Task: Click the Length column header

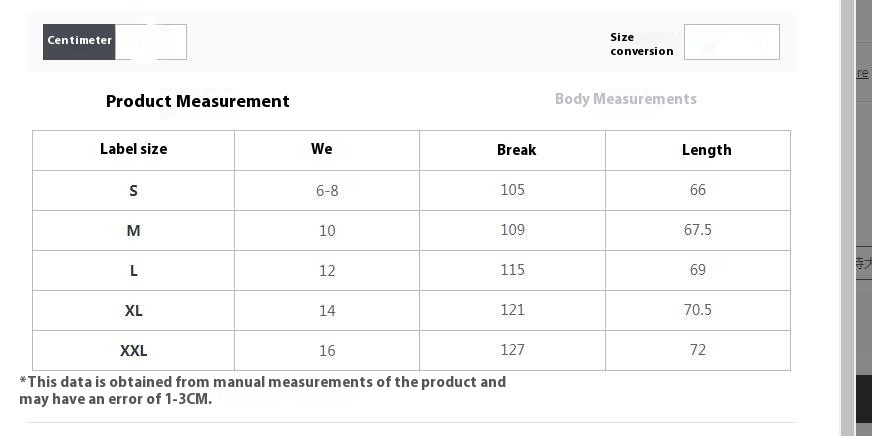Action: click(706, 150)
